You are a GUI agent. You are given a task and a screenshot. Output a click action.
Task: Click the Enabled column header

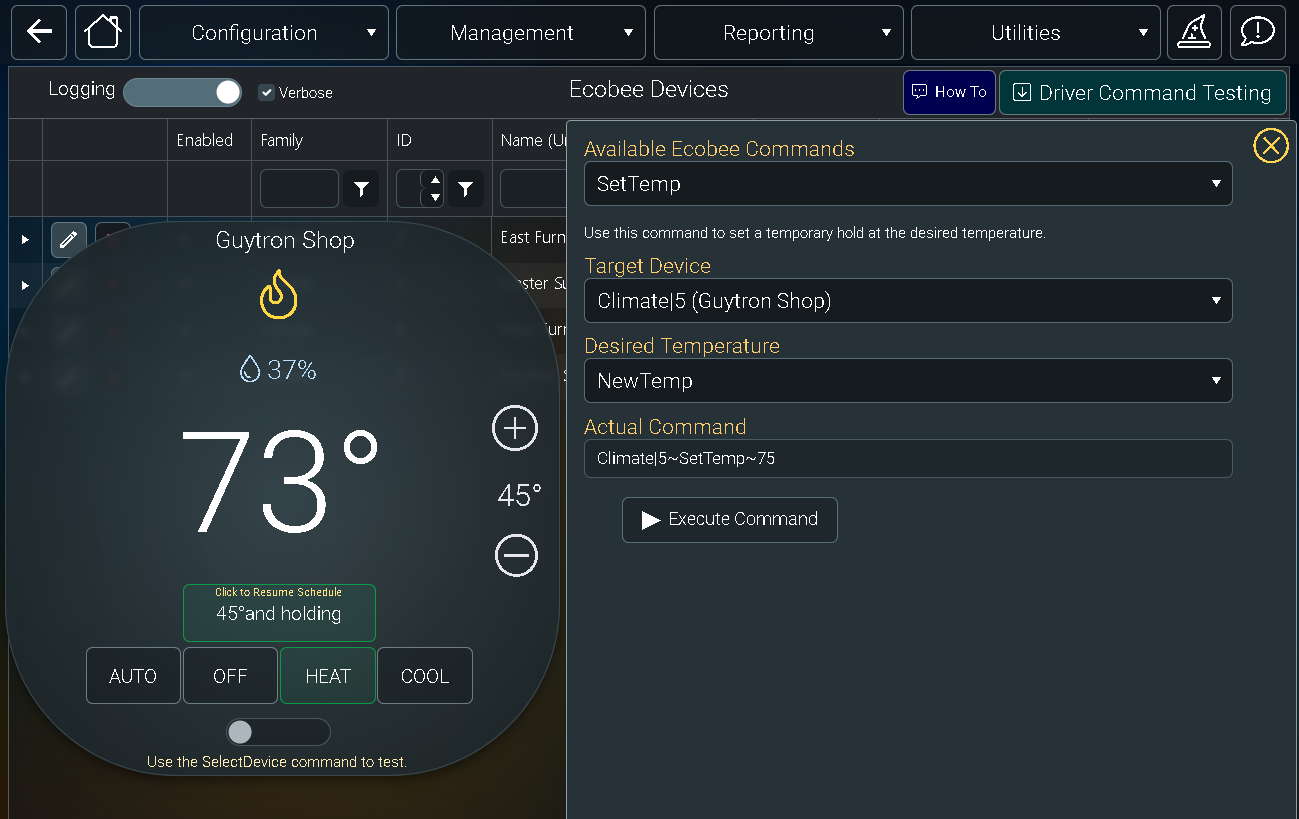pos(205,140)
